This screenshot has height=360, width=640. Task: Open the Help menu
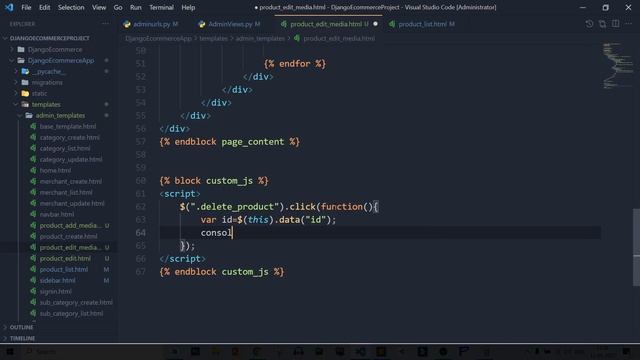tap(188, 7)
